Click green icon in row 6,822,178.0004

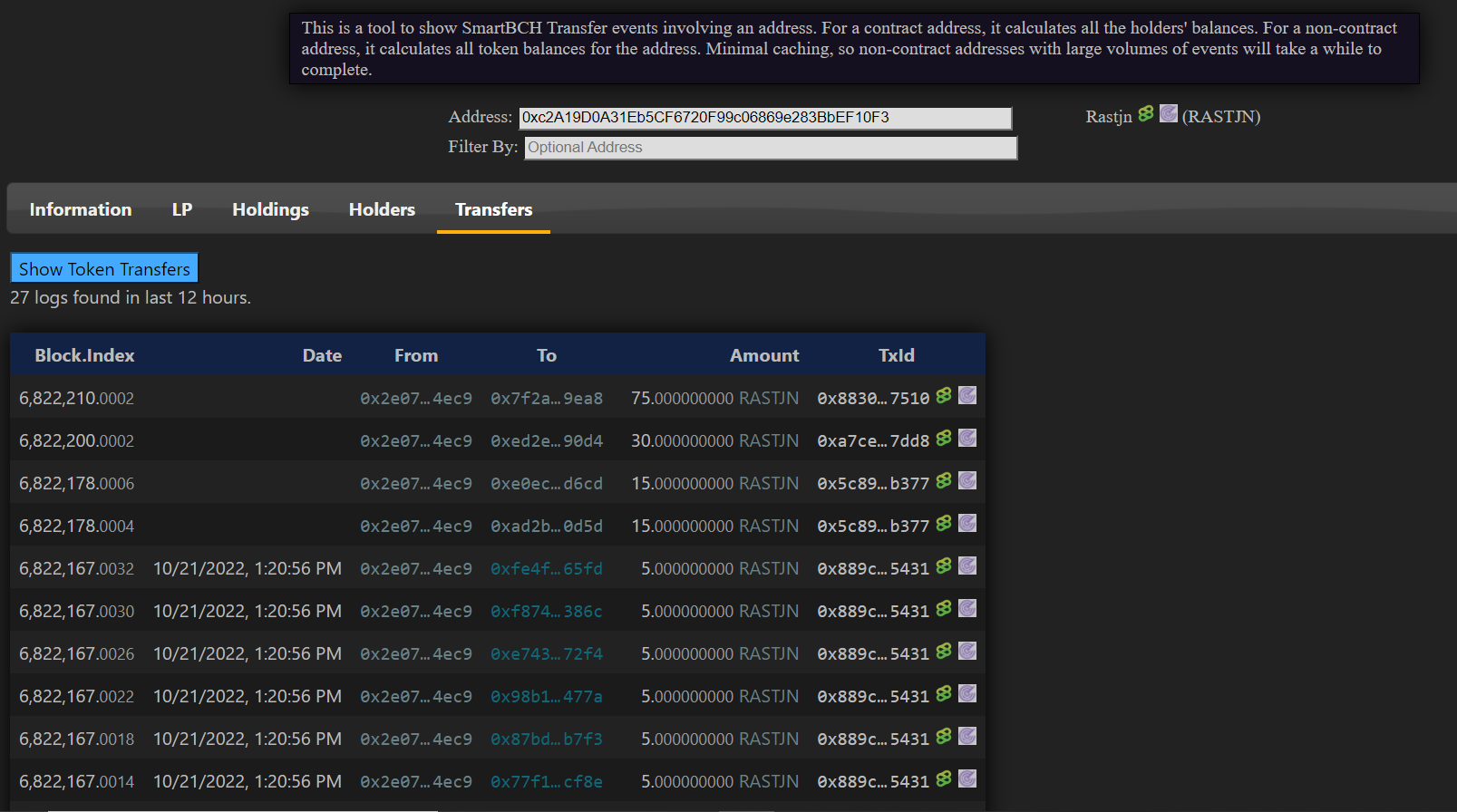(x=944, y=523)
